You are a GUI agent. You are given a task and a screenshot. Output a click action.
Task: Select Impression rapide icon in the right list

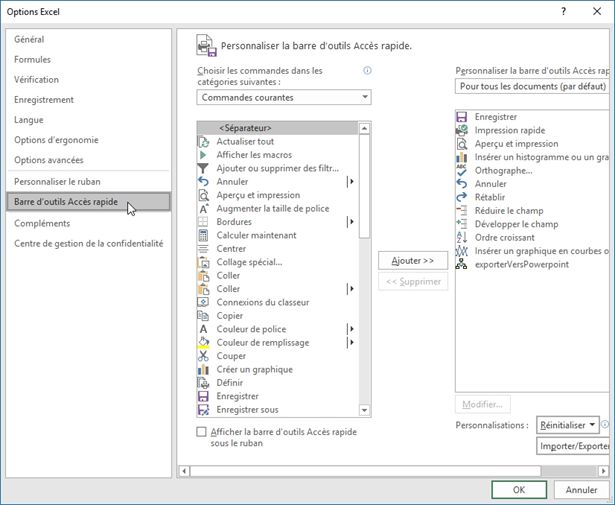point(462,130)
